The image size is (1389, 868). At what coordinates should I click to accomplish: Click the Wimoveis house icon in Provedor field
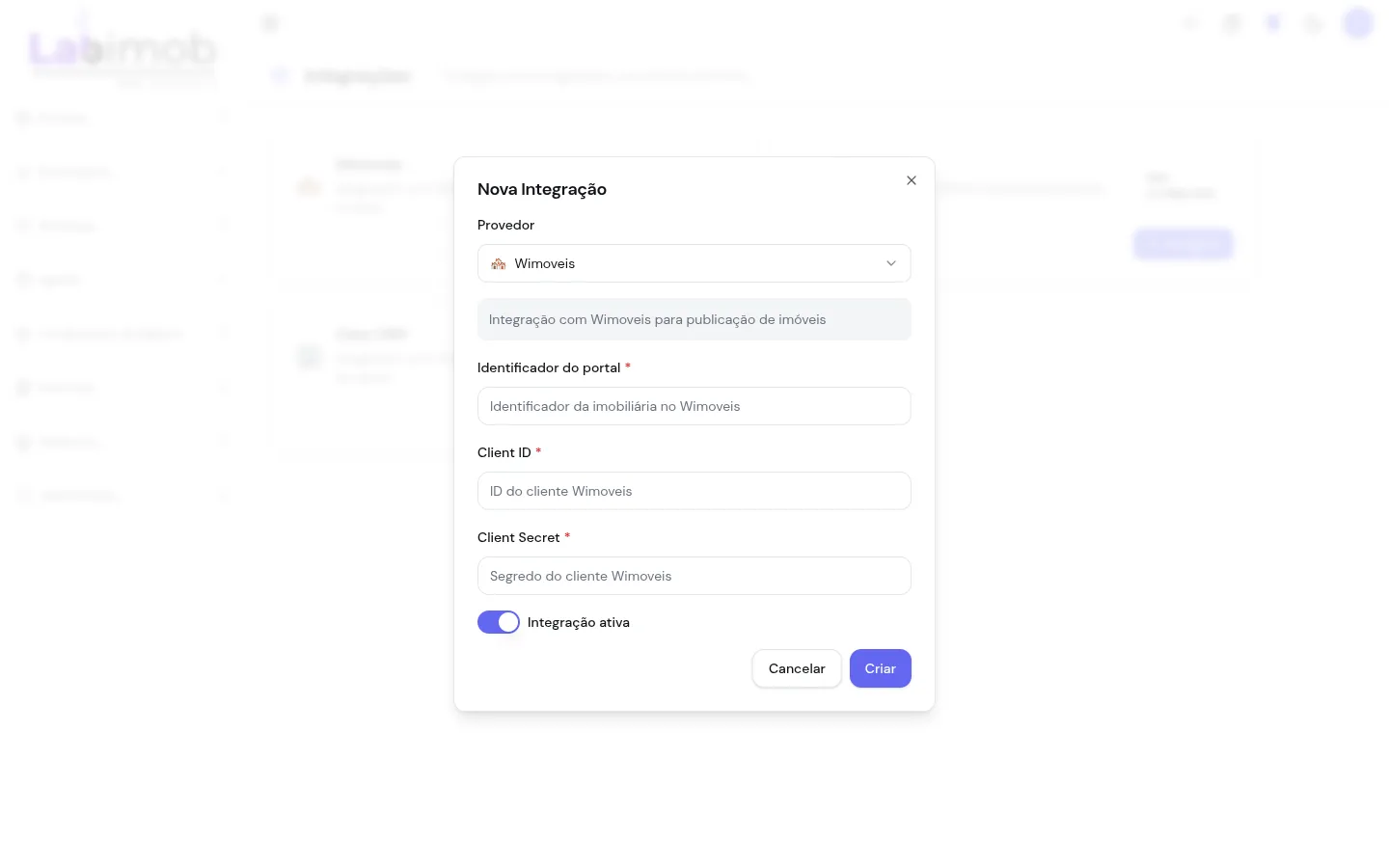pos(499,263)
